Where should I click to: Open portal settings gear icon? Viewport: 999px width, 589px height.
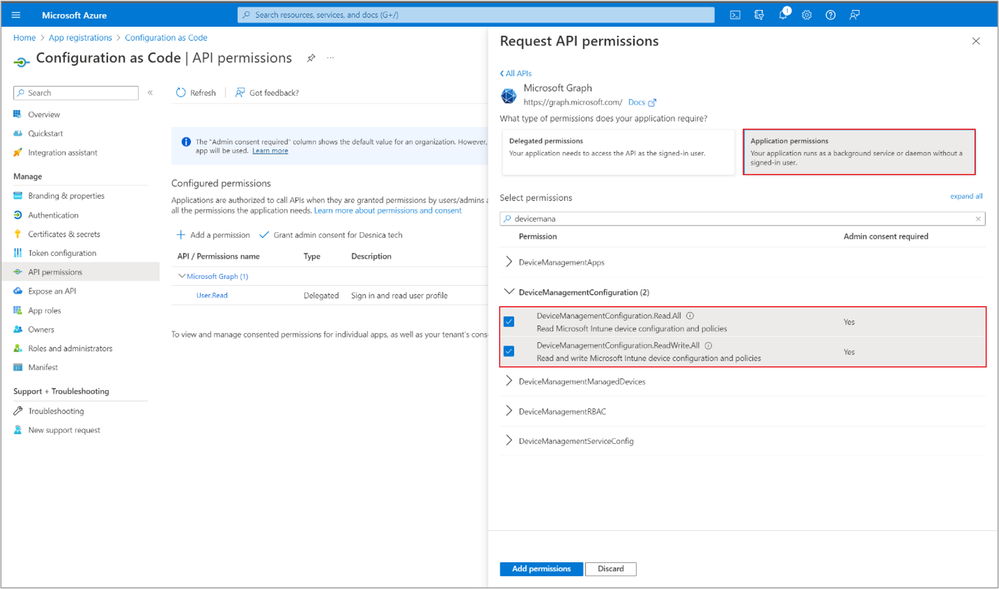coord(807,15)
